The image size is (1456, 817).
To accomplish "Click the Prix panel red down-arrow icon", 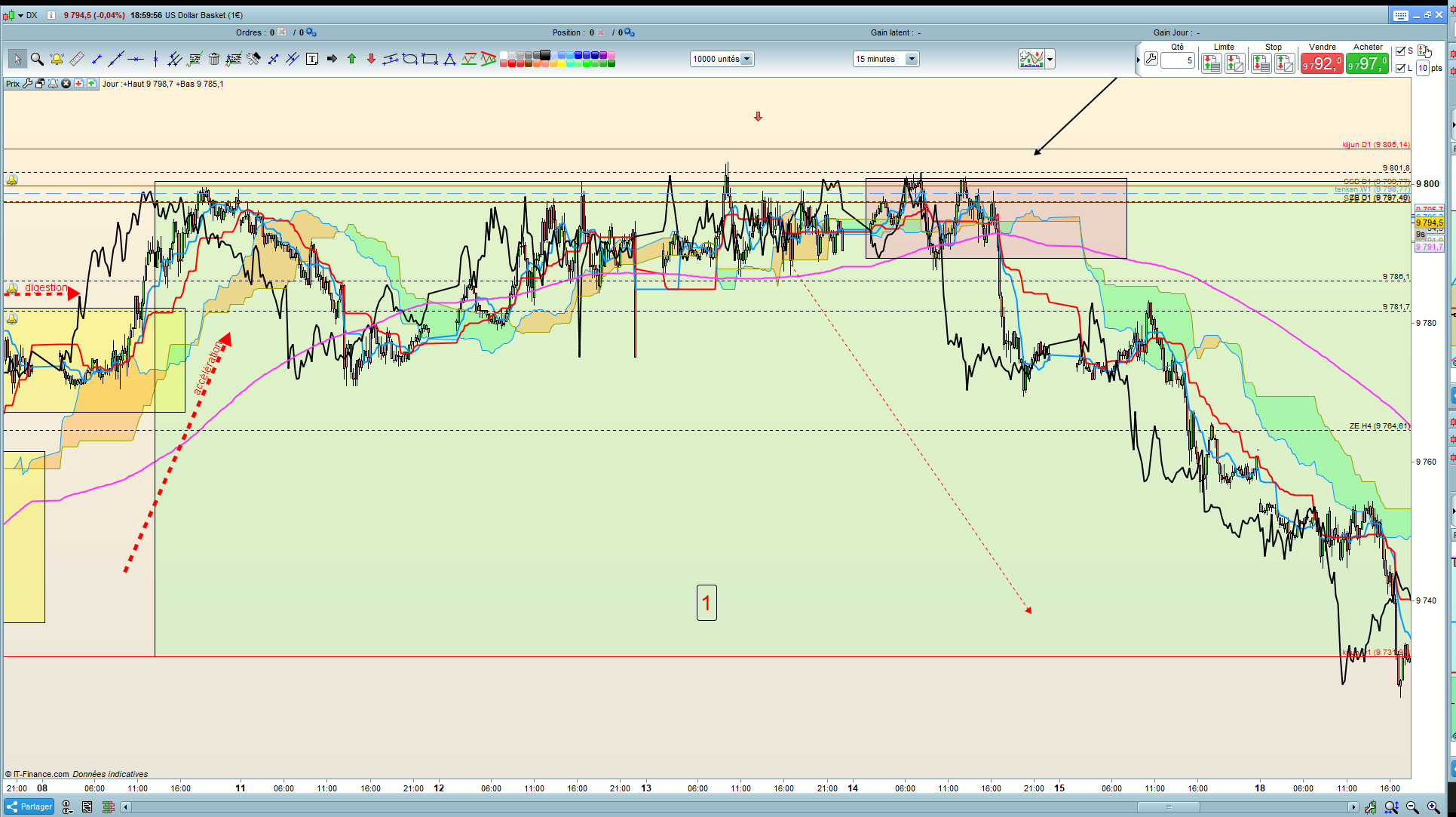I will (x=78, y=84).
